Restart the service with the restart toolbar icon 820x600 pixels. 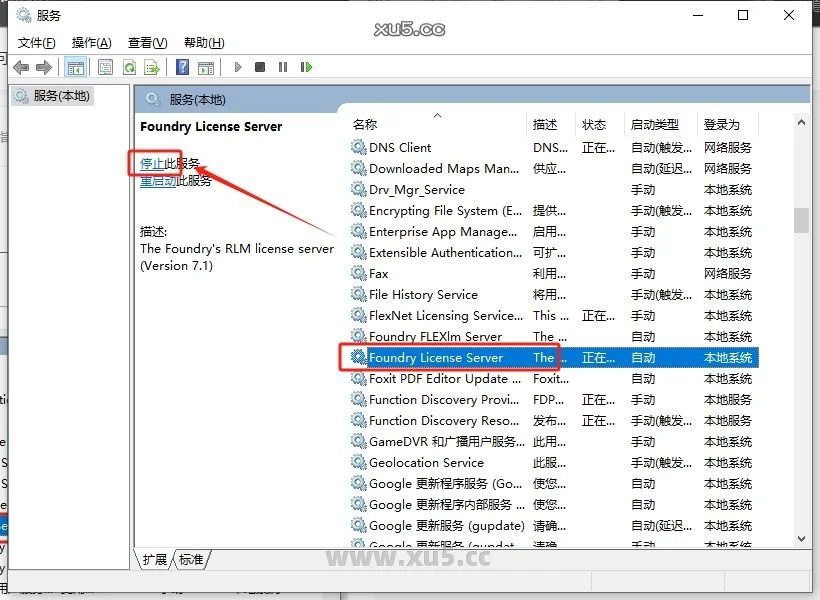point(306,67)
